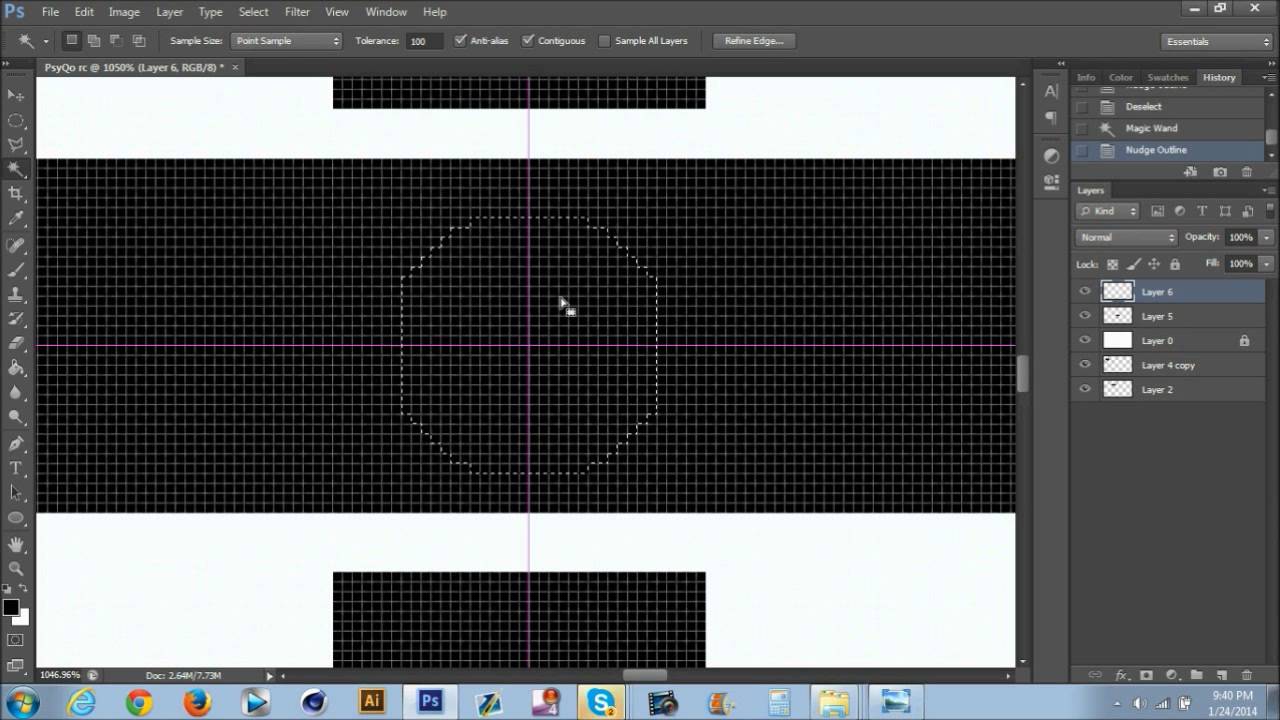Select the Elliptical Marquee tool
The height and width of the screenshot is (720, 1280).
(16, 120)
